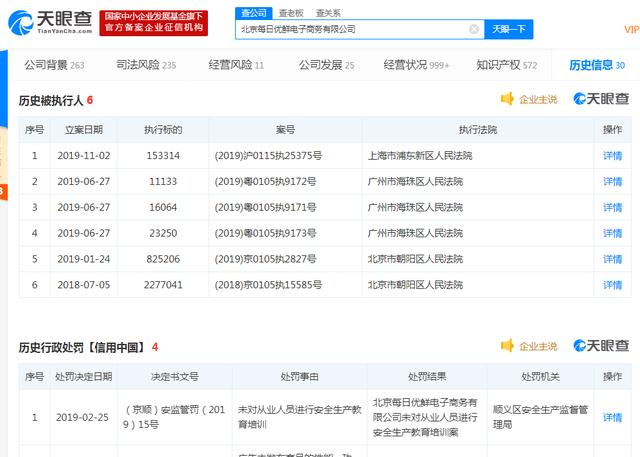Click the 历史被执行人 section heading
This screenshot has height=457, width=640.
click(x=51, y=100)
